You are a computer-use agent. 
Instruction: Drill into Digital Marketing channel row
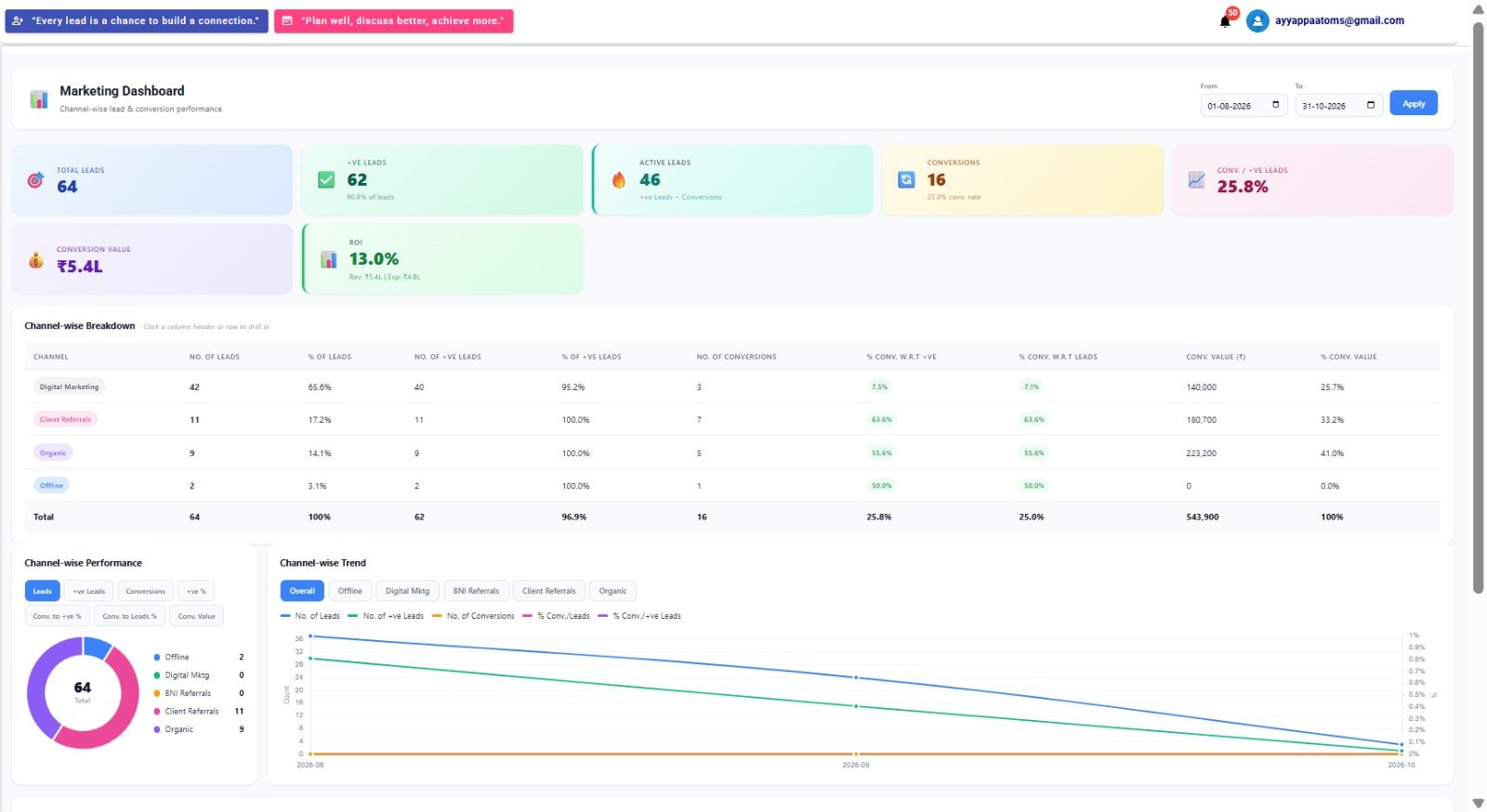pos(732,386)
